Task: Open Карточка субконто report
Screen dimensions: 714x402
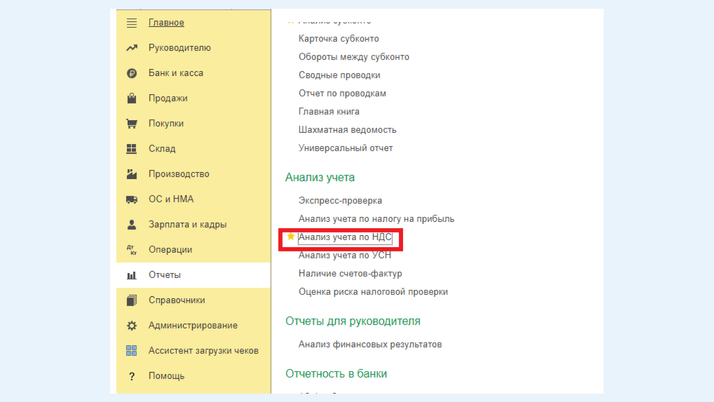Action: tap(339, 39)
